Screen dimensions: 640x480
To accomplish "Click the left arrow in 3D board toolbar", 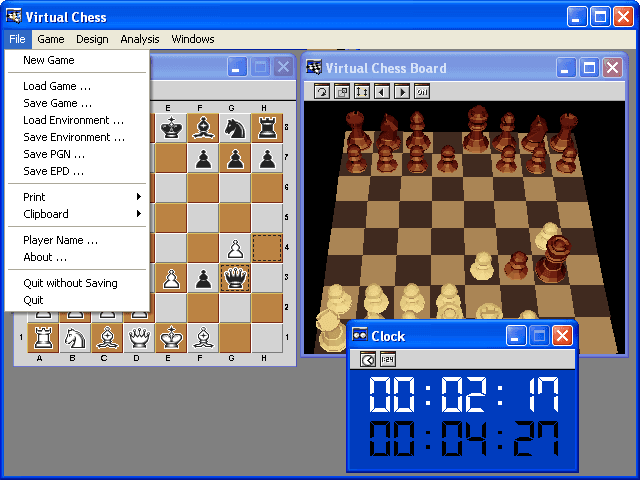I will (382, 91).
